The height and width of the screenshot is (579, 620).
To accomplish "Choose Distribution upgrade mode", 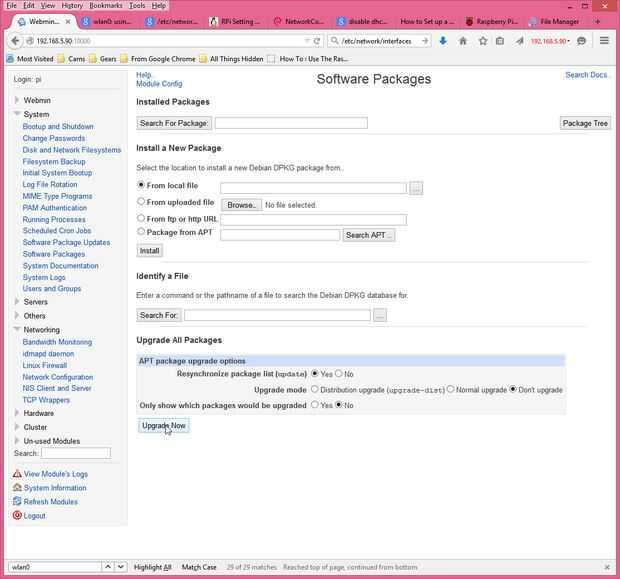I will coord(315,389).
